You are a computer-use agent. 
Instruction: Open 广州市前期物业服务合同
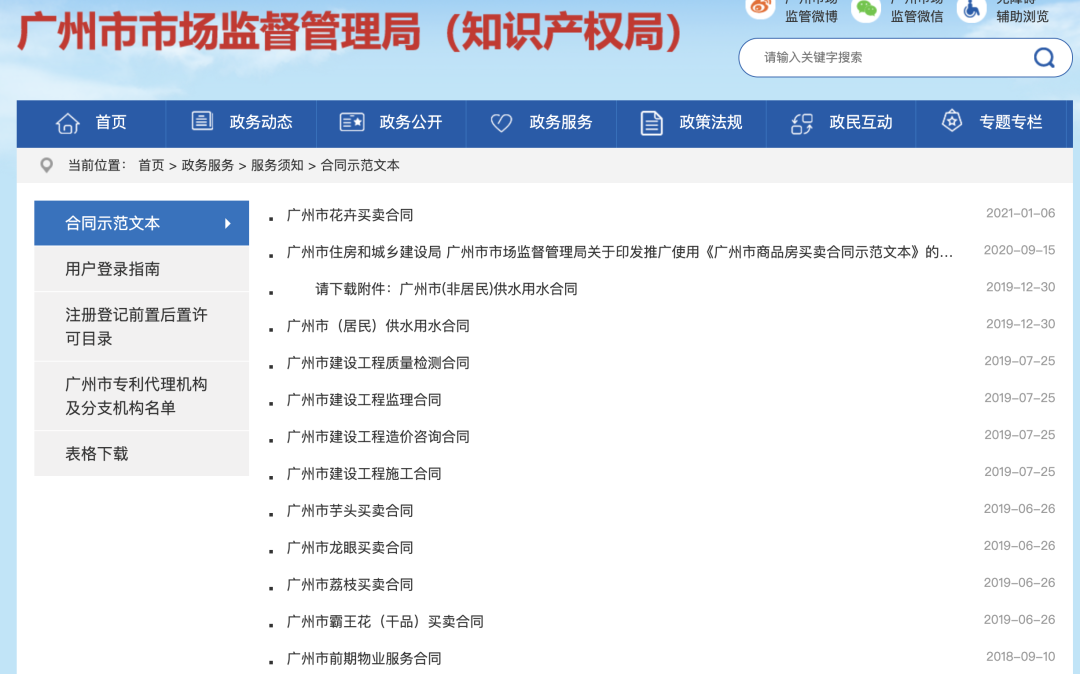pos(364,659)
